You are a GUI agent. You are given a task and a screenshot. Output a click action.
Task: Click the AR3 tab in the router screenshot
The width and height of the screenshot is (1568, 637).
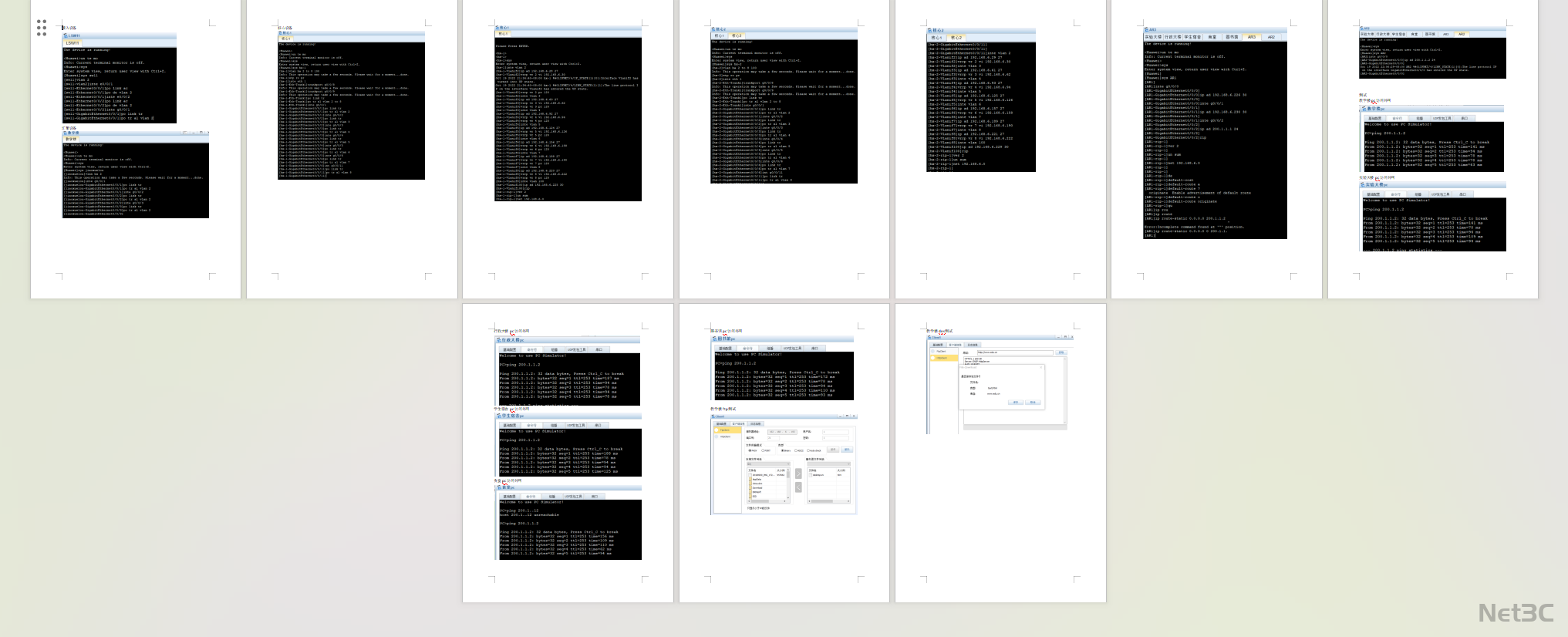point(1251,37)
